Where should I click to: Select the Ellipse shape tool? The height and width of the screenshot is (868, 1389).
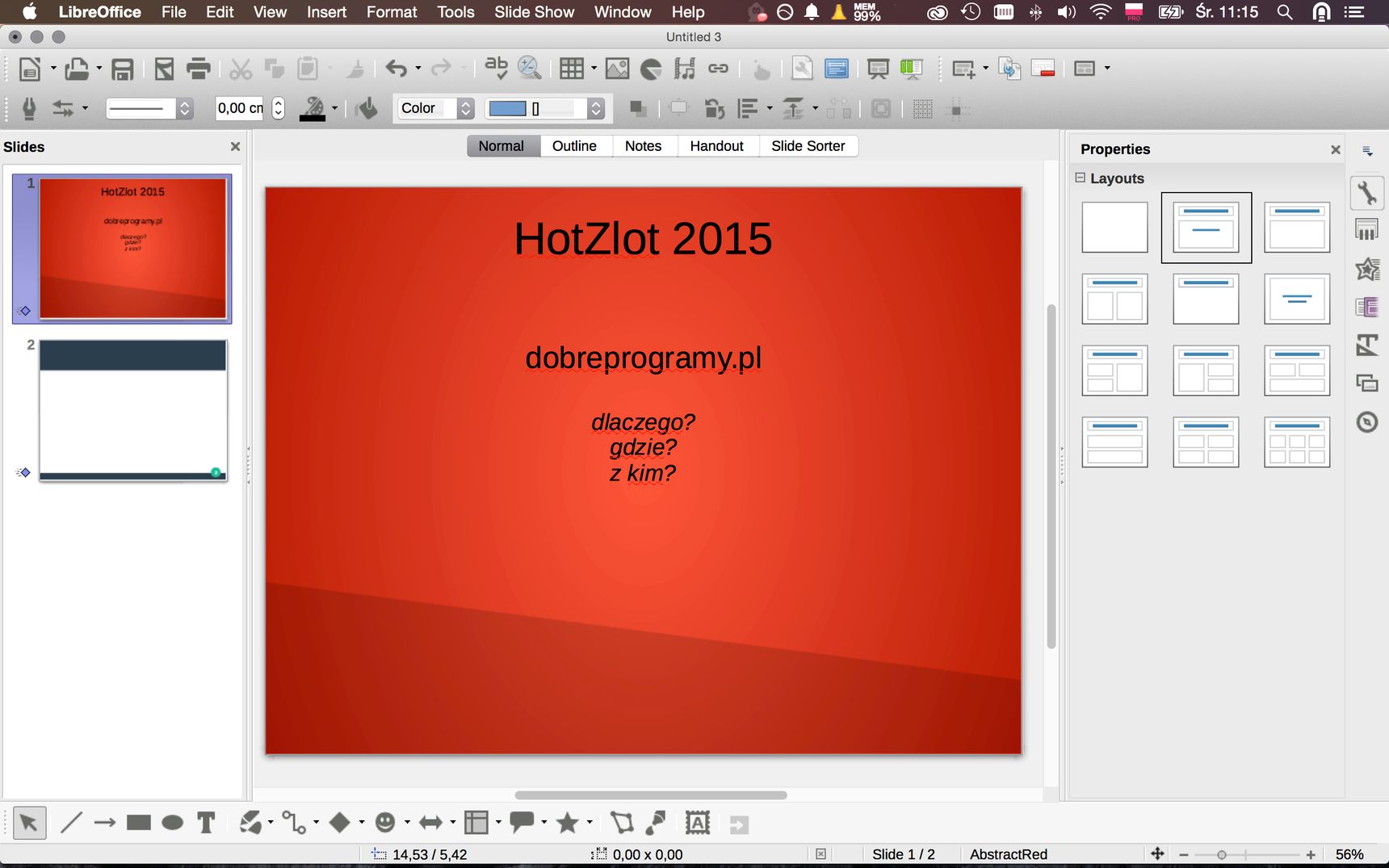(x=173, y=823)
